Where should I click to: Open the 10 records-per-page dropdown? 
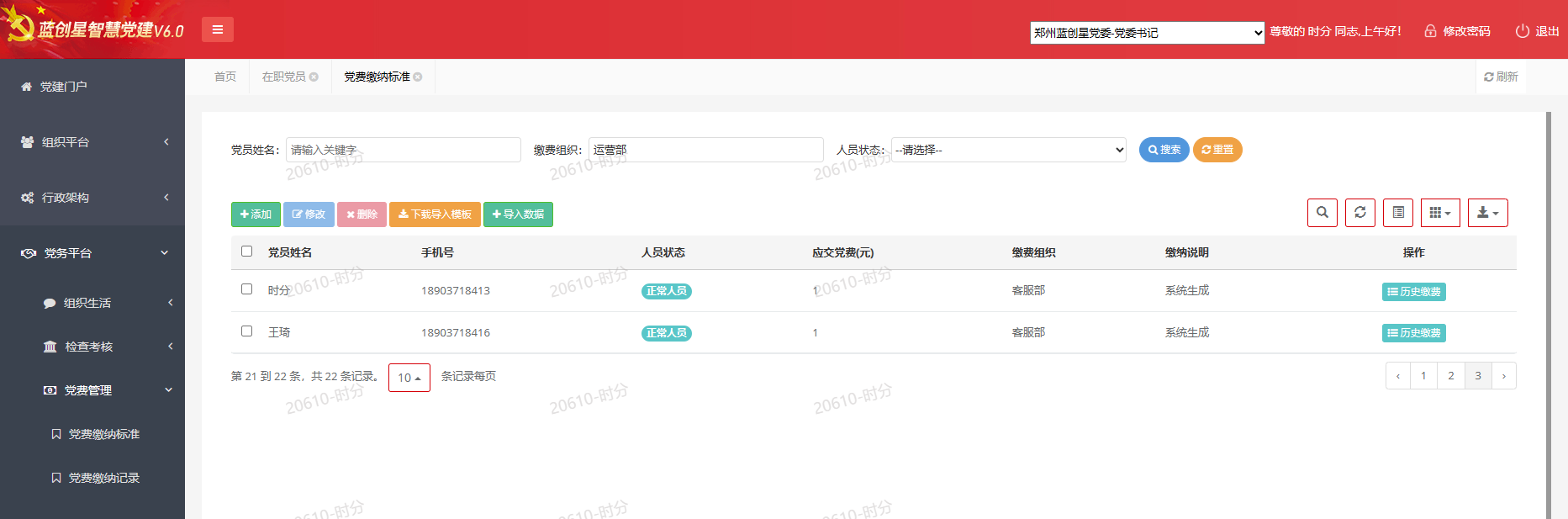(409, 378)
